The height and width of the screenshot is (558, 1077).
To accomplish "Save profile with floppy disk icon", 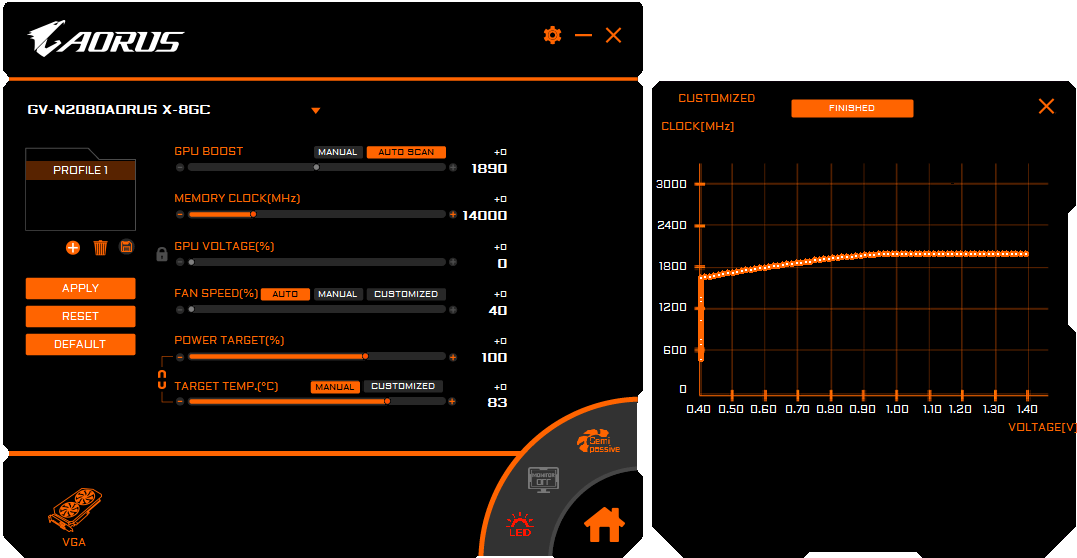I will pyautogui.click(x=126, y=247).
